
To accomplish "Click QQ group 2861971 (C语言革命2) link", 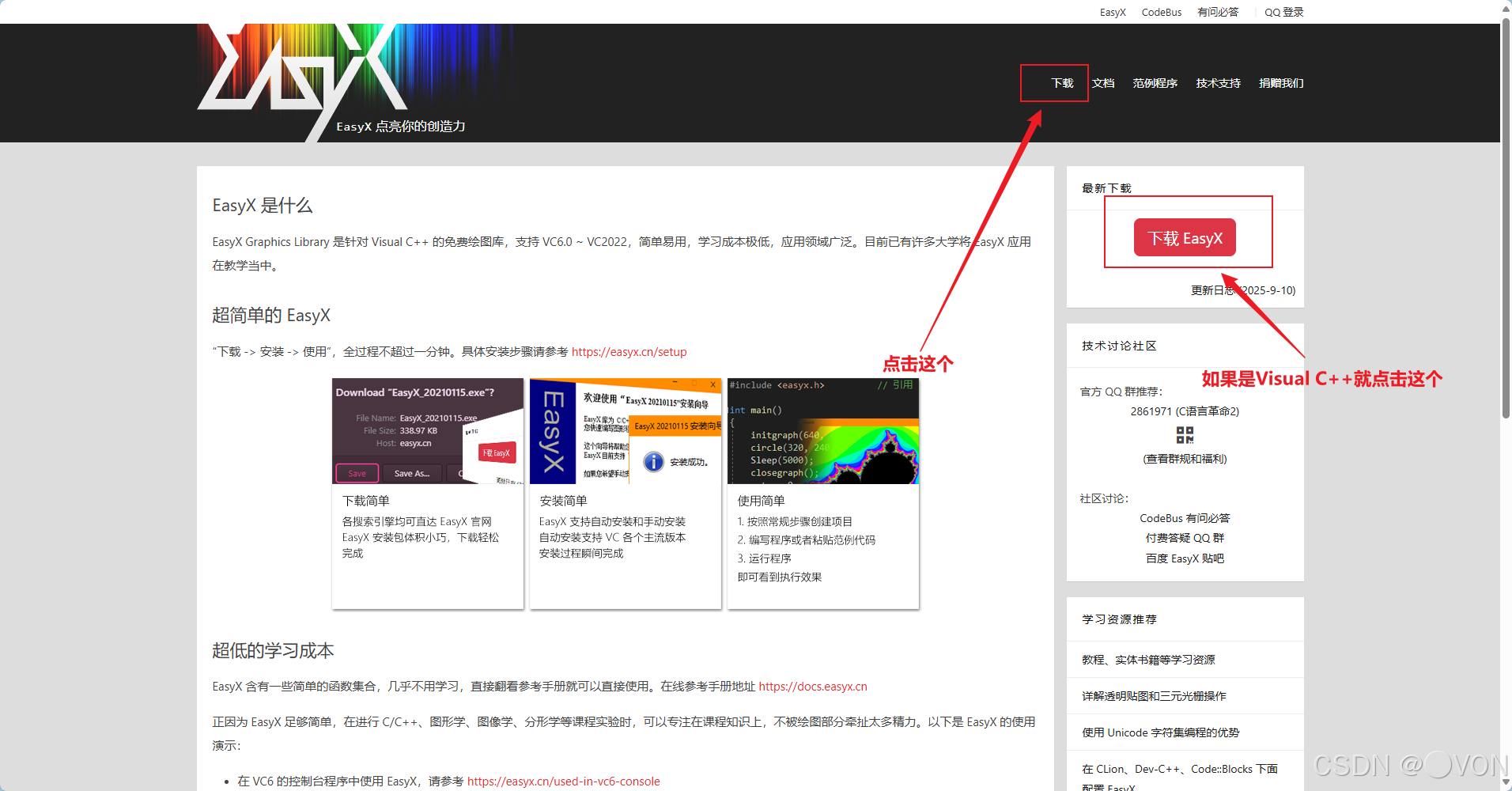I will [1185, 411].
